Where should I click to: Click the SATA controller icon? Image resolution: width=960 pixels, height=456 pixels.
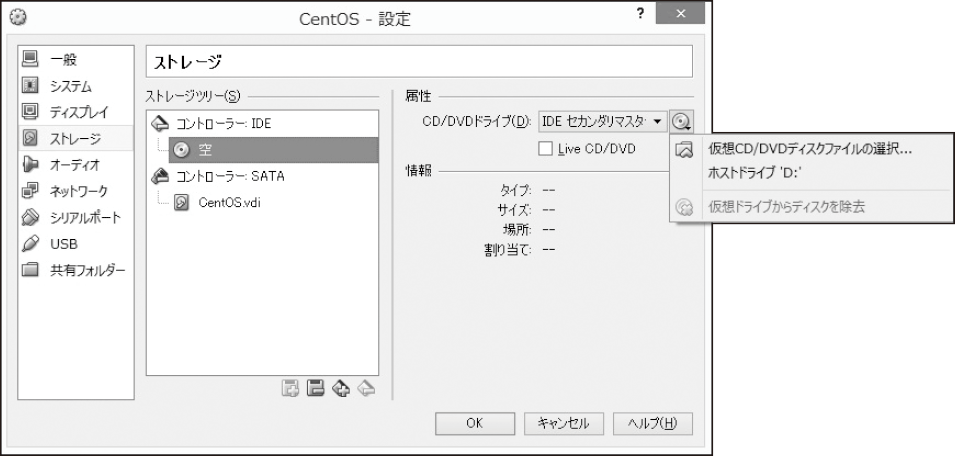point(160,176)
